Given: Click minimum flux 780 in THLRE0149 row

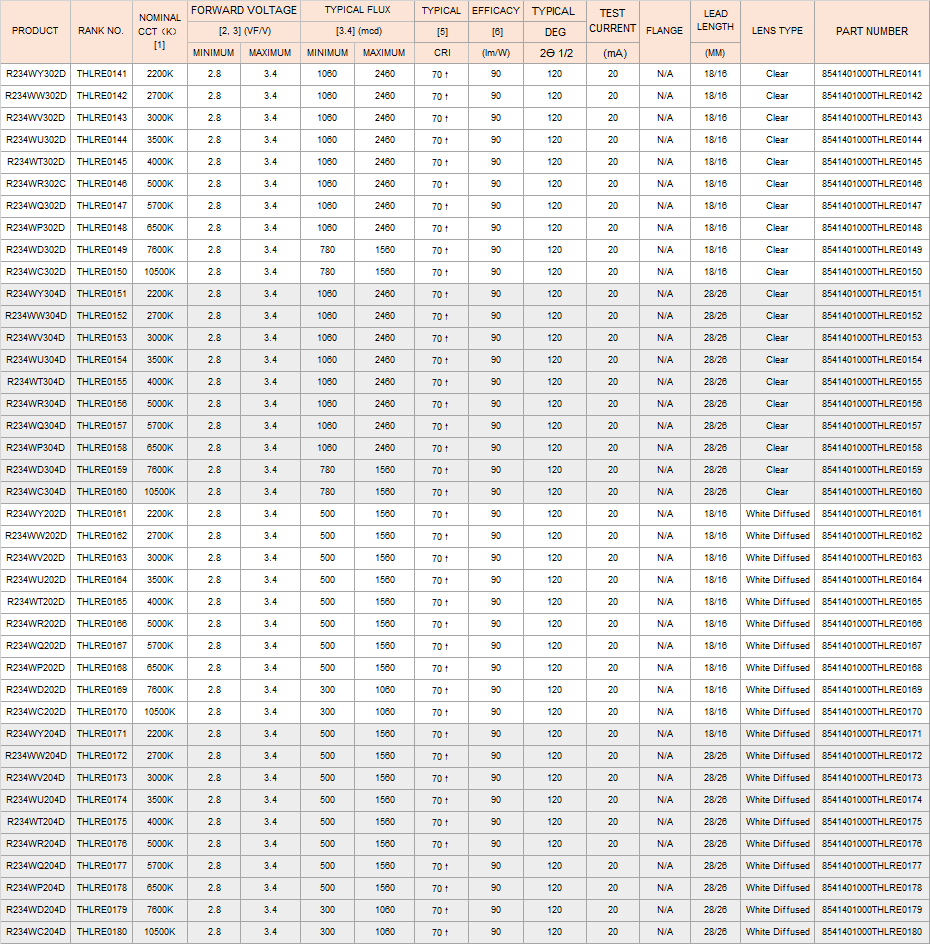Looking at the screenshot, I should point(327,250).
